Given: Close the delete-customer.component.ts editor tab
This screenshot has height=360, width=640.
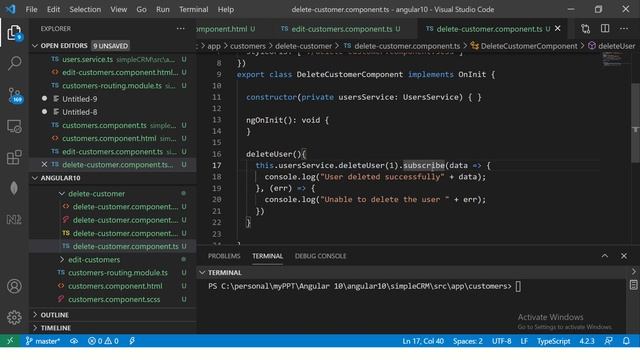Looking at the screenshot, I should click(558, 29).
